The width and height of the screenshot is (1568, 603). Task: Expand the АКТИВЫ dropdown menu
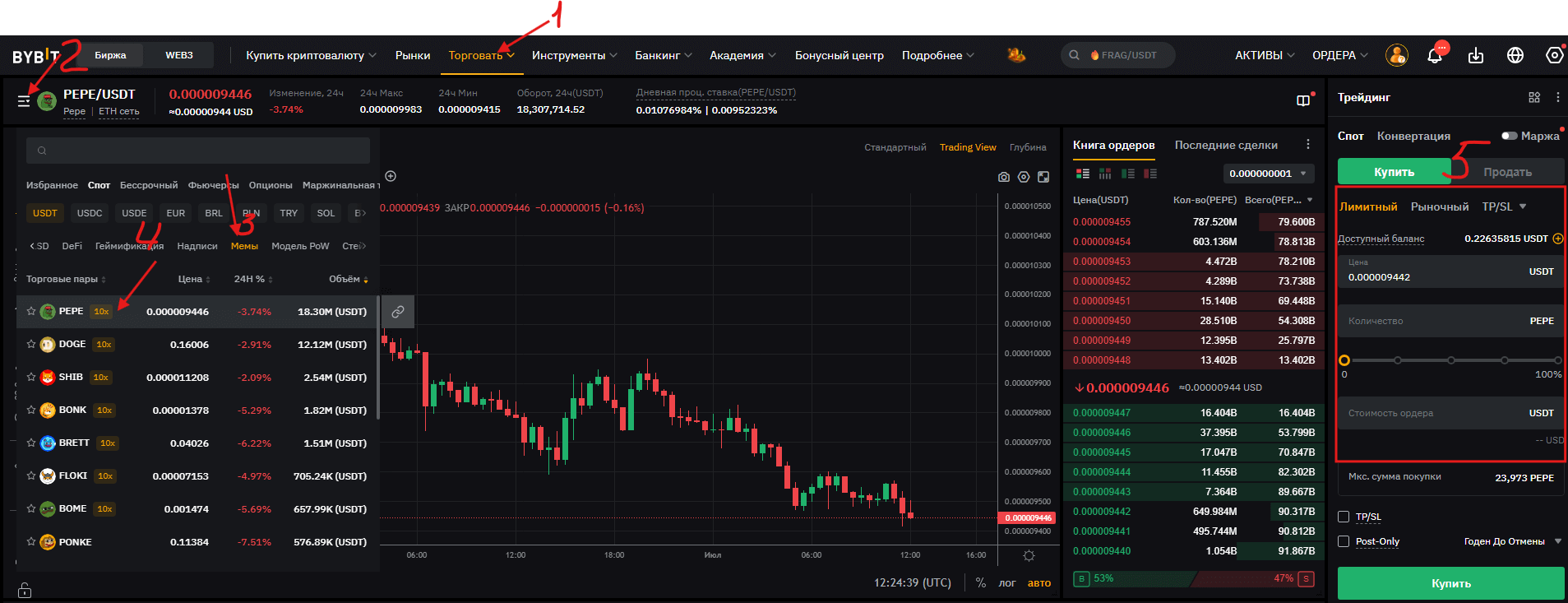click(x=1265, y=55)
